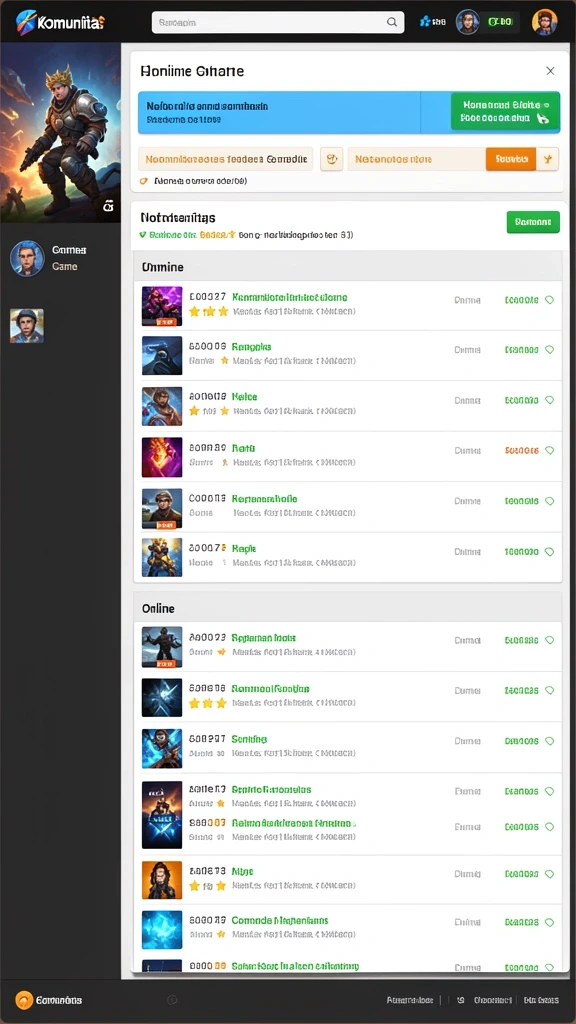This screenshot has height=1024, width=576.
Task: Collapse the Omnine section header
Action: 347,267
